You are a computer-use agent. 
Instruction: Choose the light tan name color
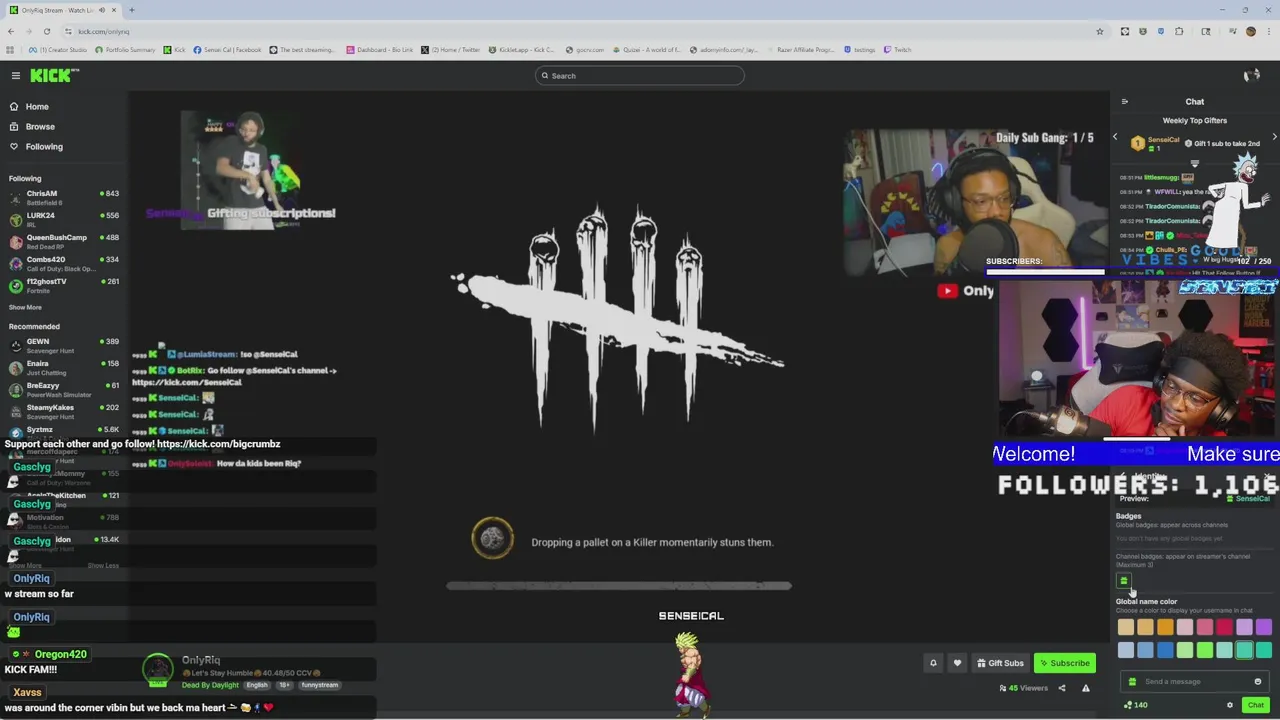(1126, 627)
